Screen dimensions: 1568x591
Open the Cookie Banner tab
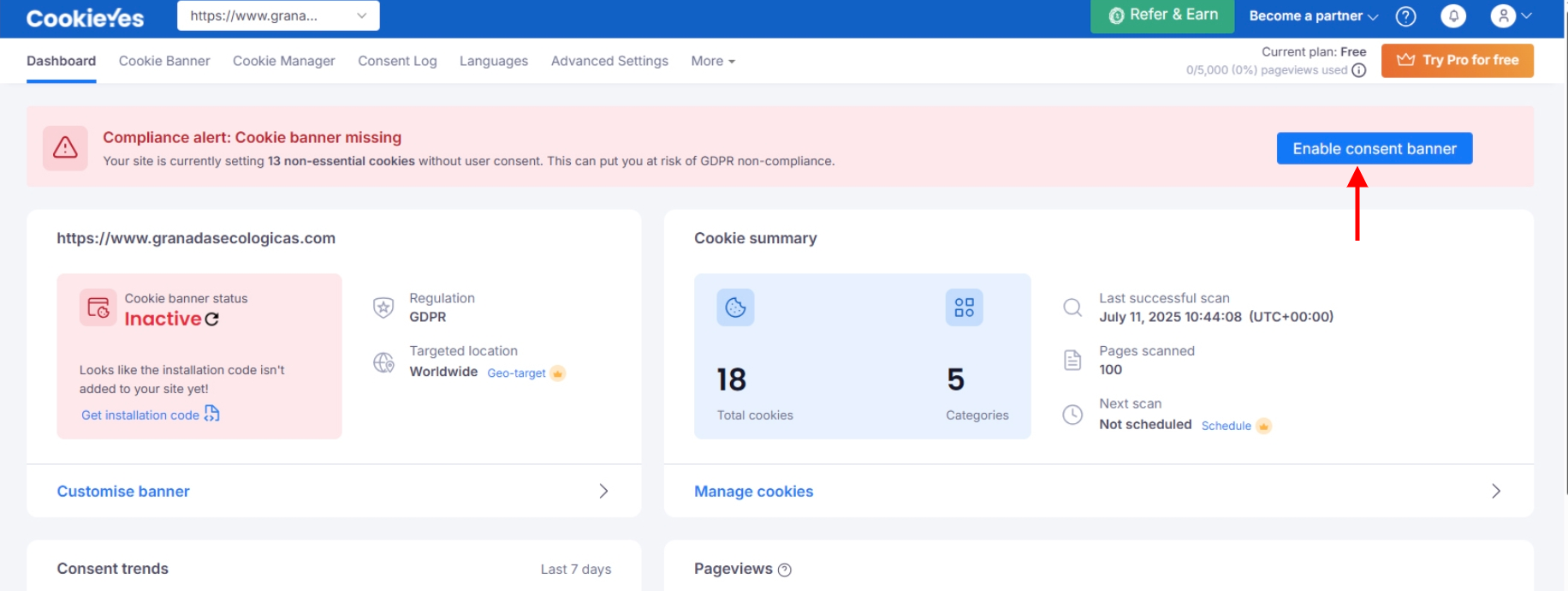click(164, 61)
